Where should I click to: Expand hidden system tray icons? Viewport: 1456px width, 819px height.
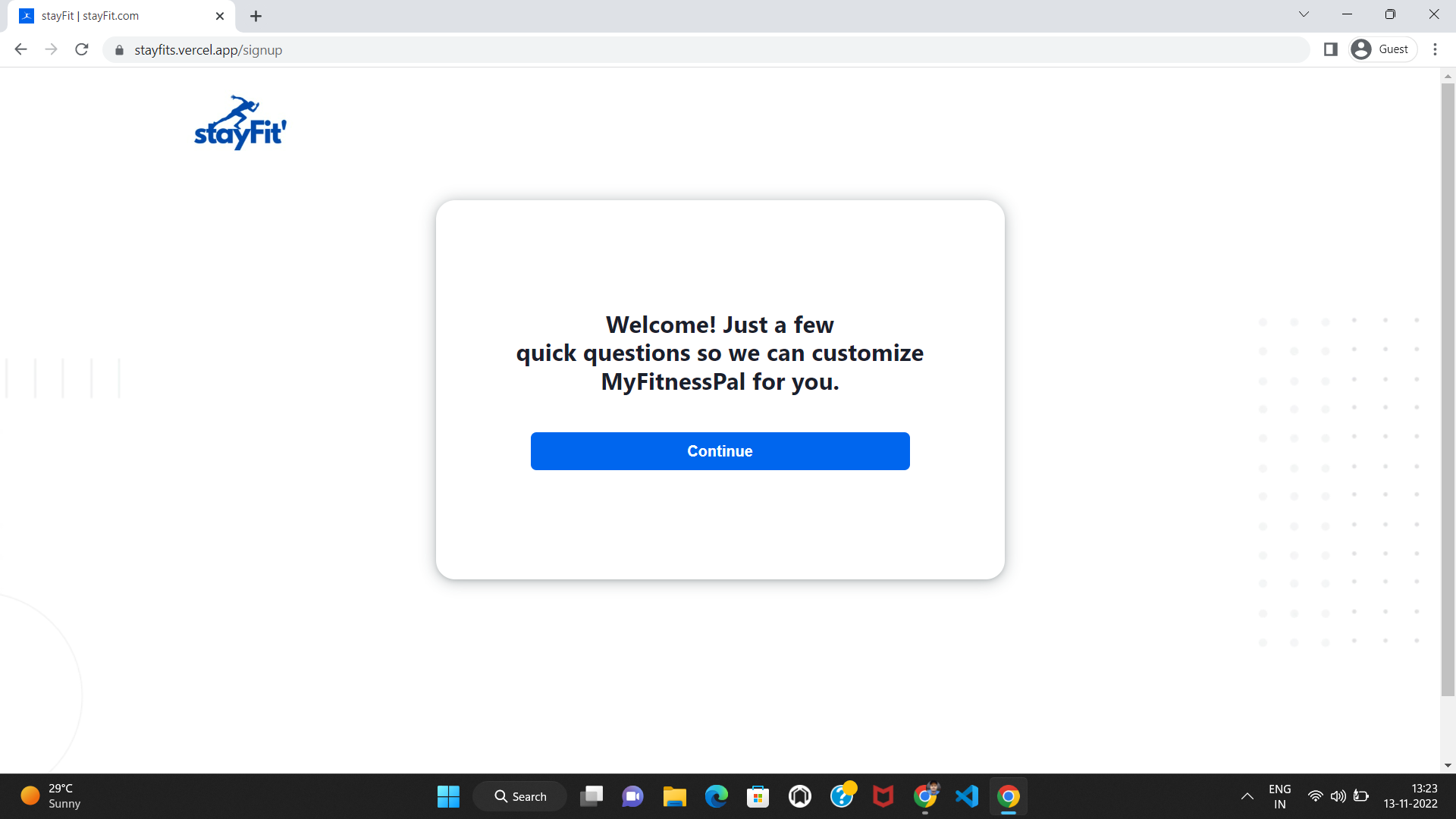click(x=1247, y=796)
